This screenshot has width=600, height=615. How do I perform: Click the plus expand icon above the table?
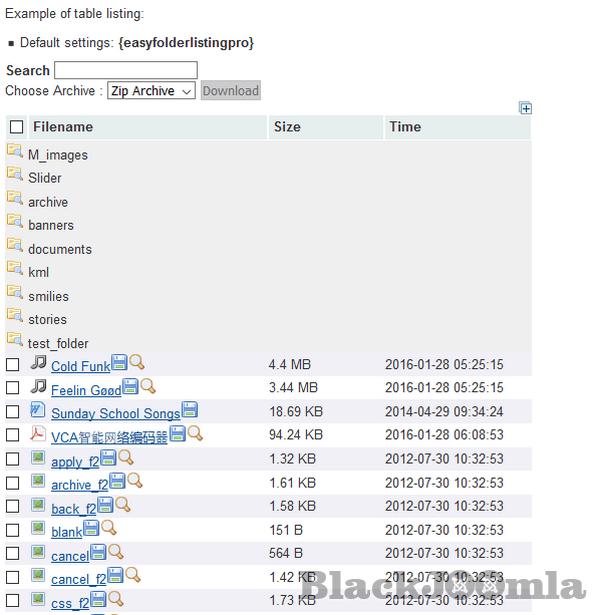526,108
